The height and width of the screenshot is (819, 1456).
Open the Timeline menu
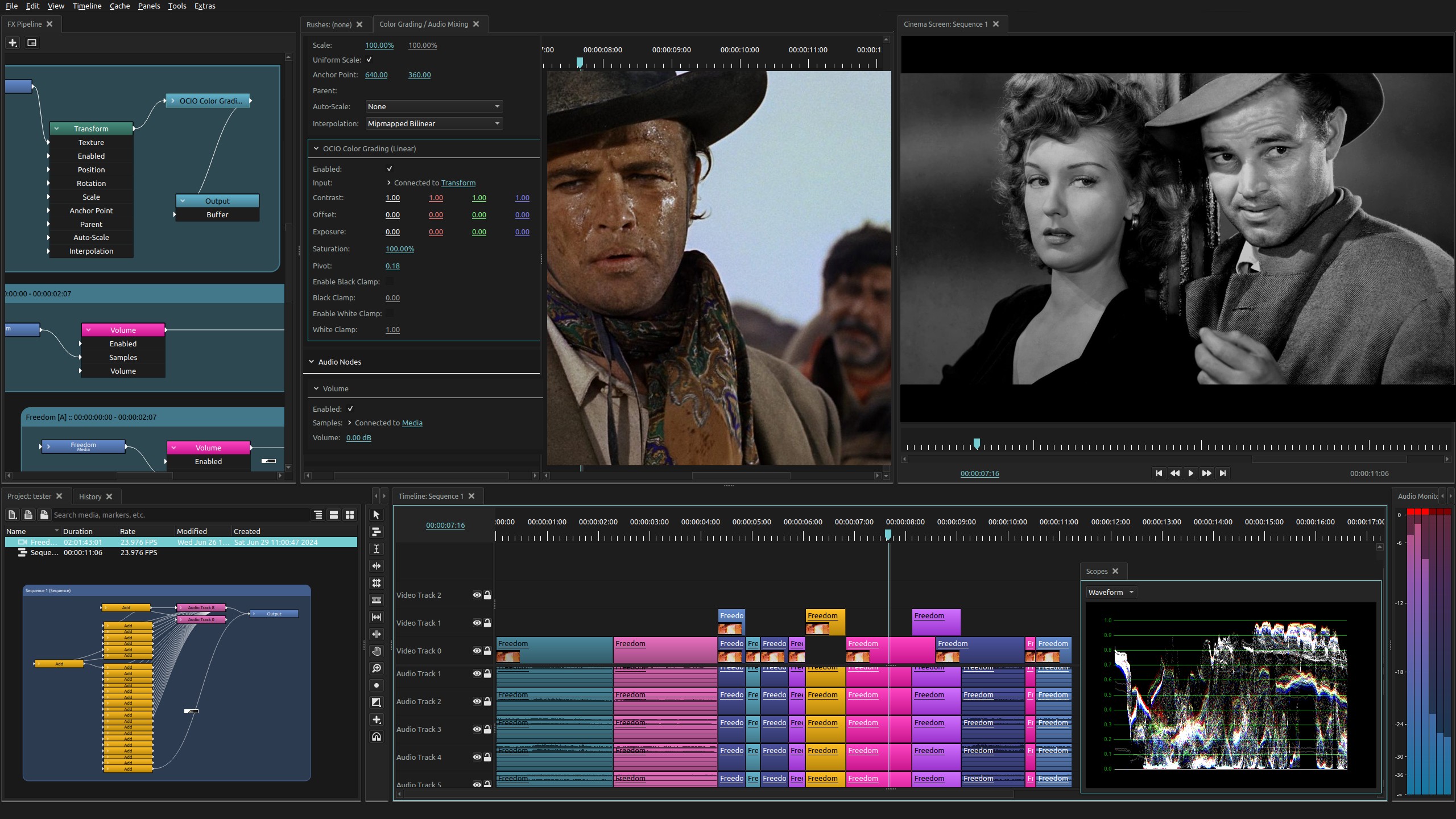tap(87, 6)
